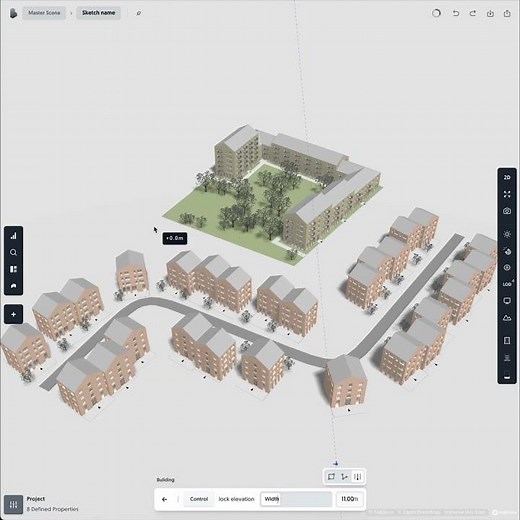Redo the last action
Screen dimensions: 520x520
[473, 13]
